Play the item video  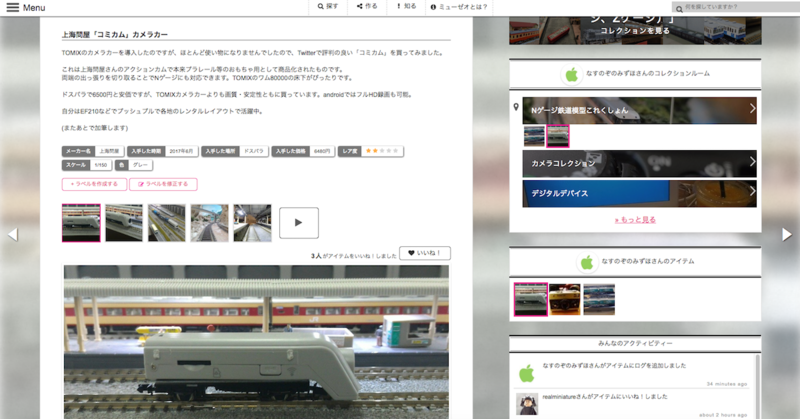299,223
